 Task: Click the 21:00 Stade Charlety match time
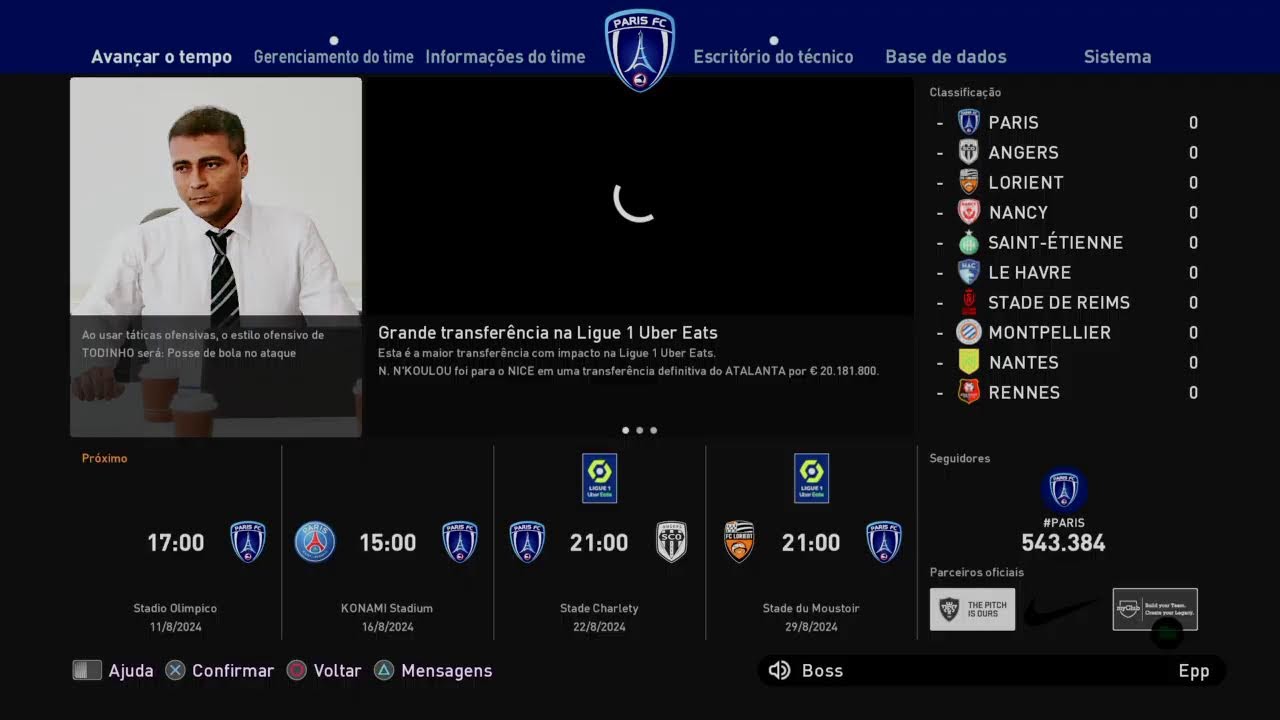click(599, 543)
